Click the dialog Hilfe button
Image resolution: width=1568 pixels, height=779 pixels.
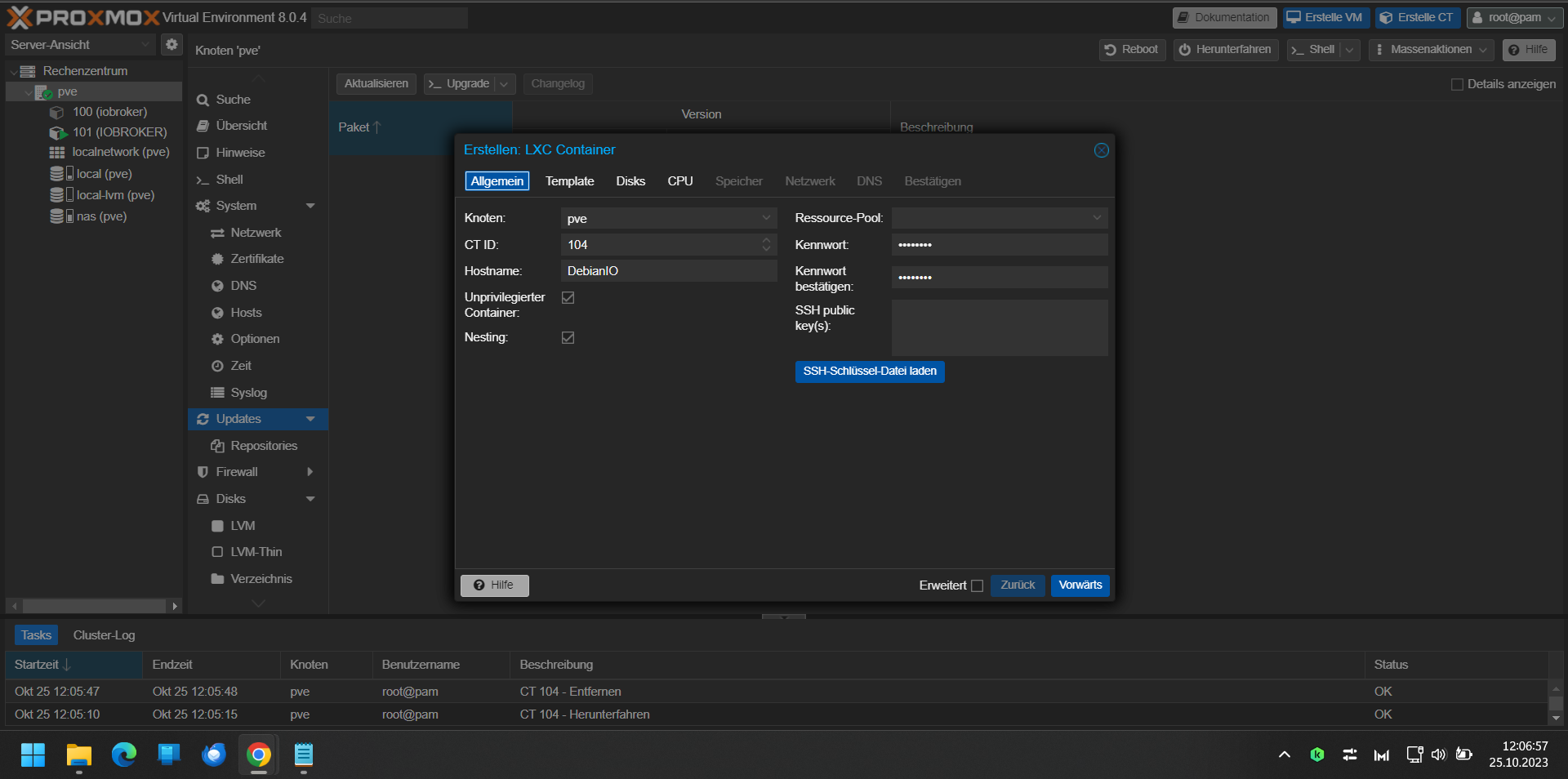pyautogui.click(x=494, y=585)
